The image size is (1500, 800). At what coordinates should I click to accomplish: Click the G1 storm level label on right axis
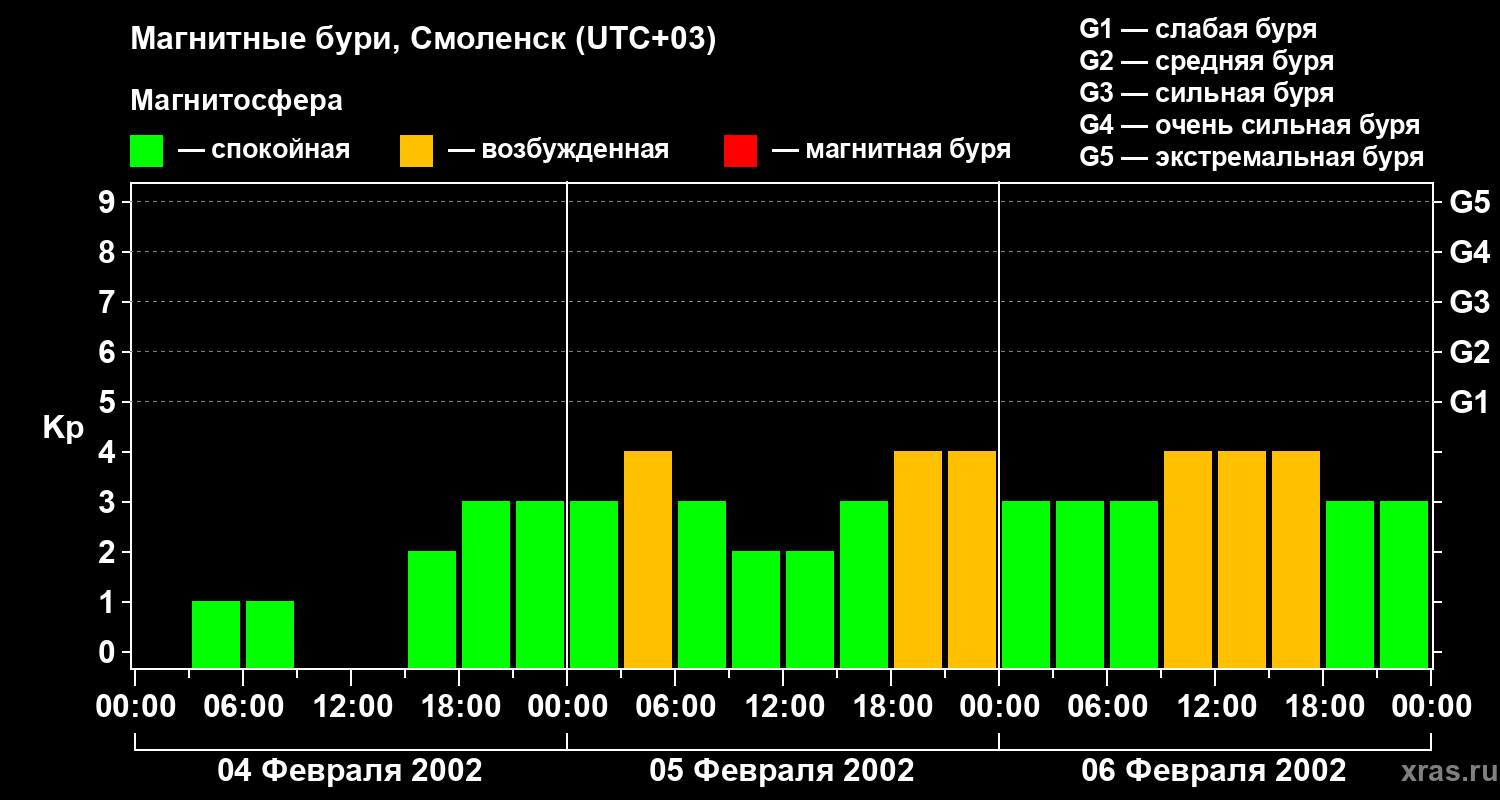click(1469, 403)
